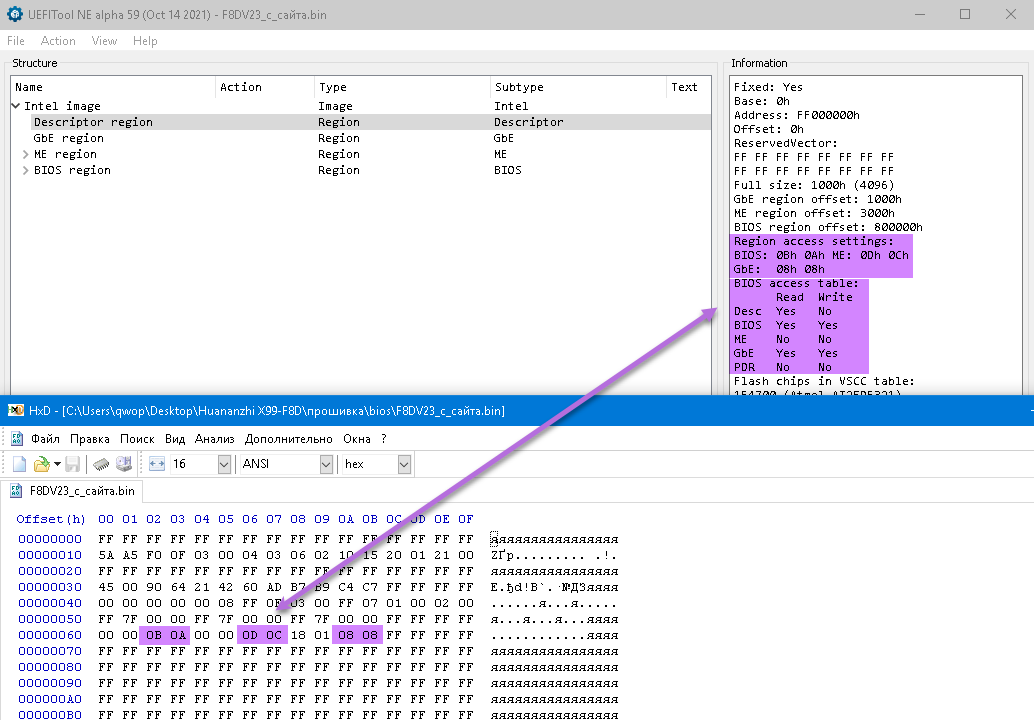Open UEFITool Help menu
1034x720 pixels.
(x=145, y=41)
